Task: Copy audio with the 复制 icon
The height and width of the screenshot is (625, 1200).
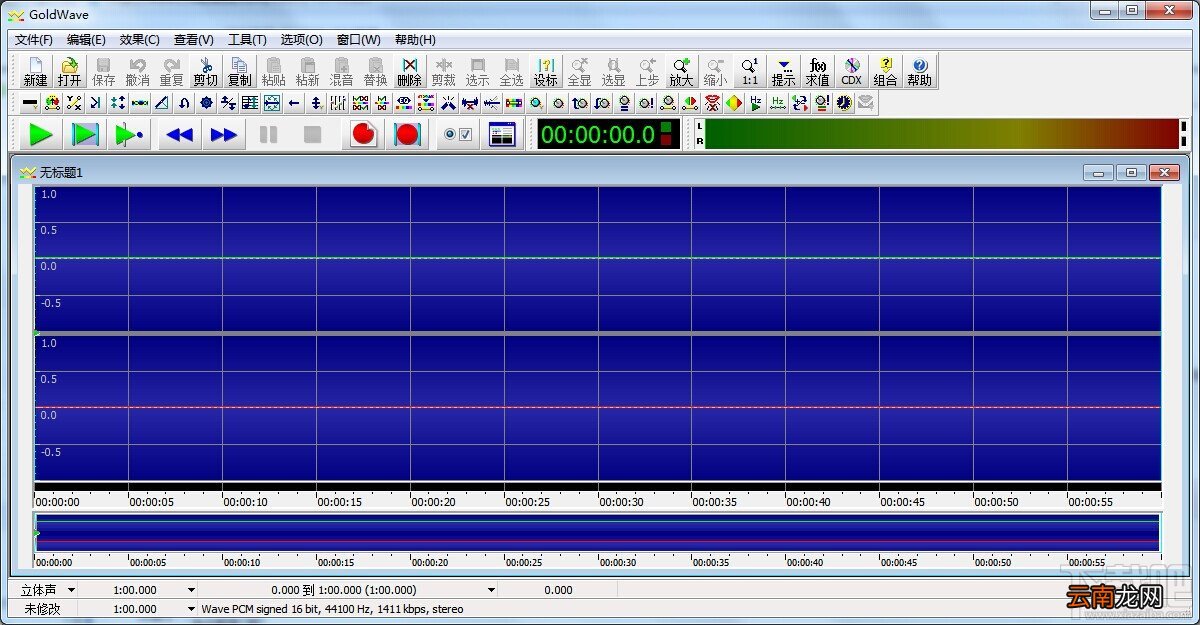Action: tap(239, 71)
